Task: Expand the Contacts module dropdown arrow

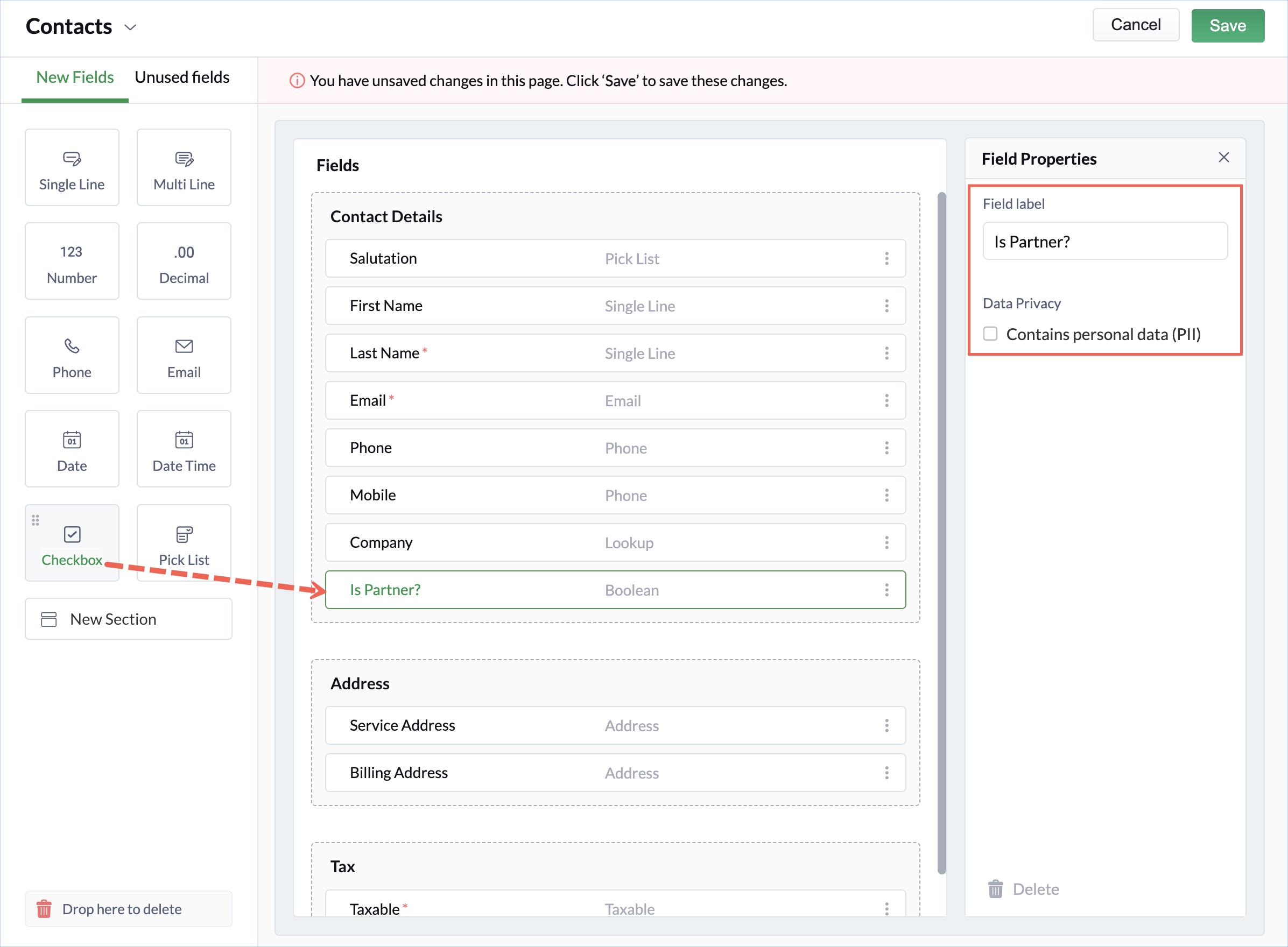Action: (x=131, y=27)
